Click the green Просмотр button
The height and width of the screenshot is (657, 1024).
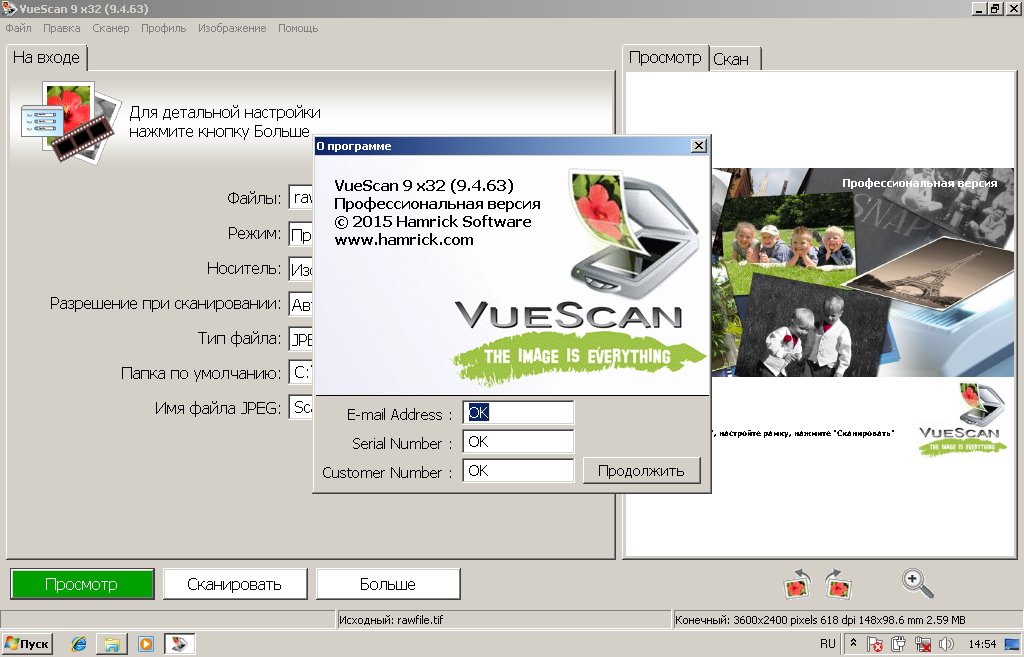(x=82, y=584)
